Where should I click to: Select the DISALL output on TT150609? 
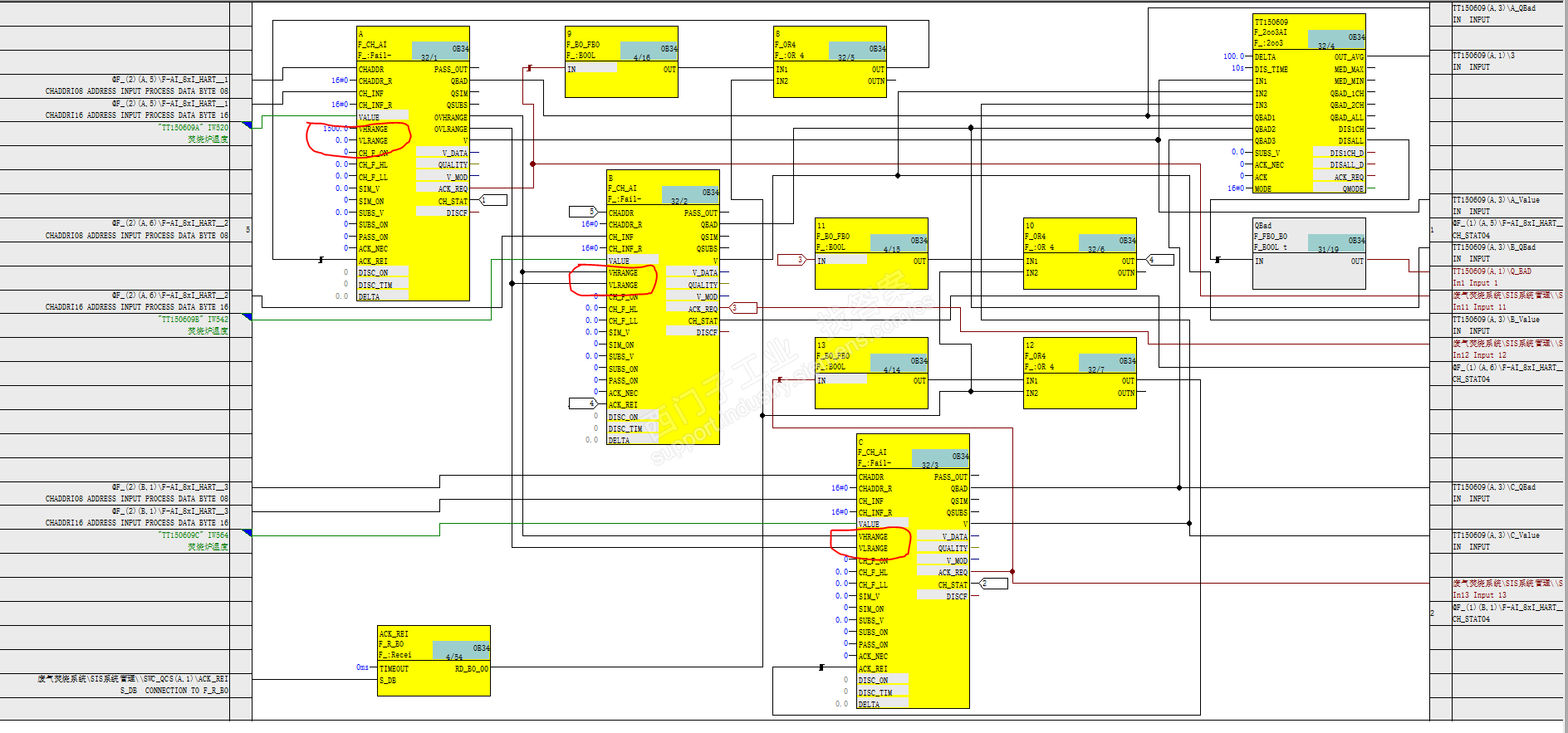(1351, 141)
